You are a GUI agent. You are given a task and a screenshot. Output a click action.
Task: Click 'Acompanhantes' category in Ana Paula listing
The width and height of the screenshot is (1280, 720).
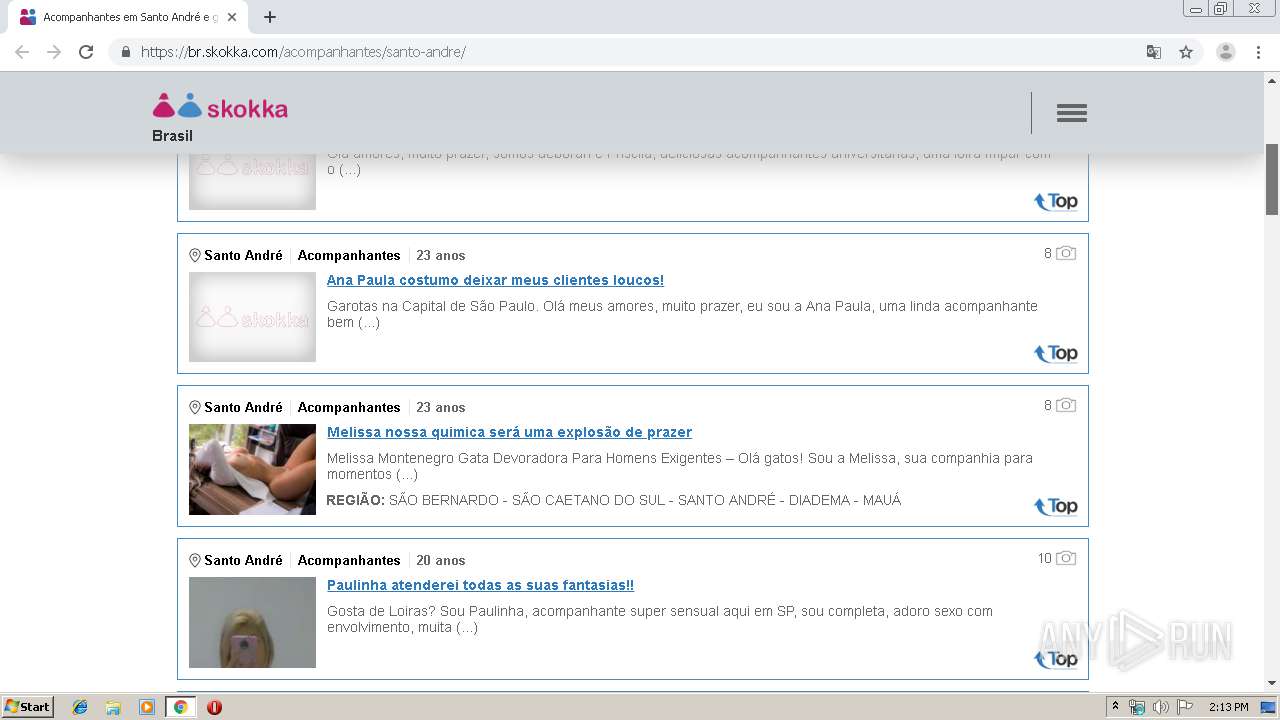[x=349, y=255]
